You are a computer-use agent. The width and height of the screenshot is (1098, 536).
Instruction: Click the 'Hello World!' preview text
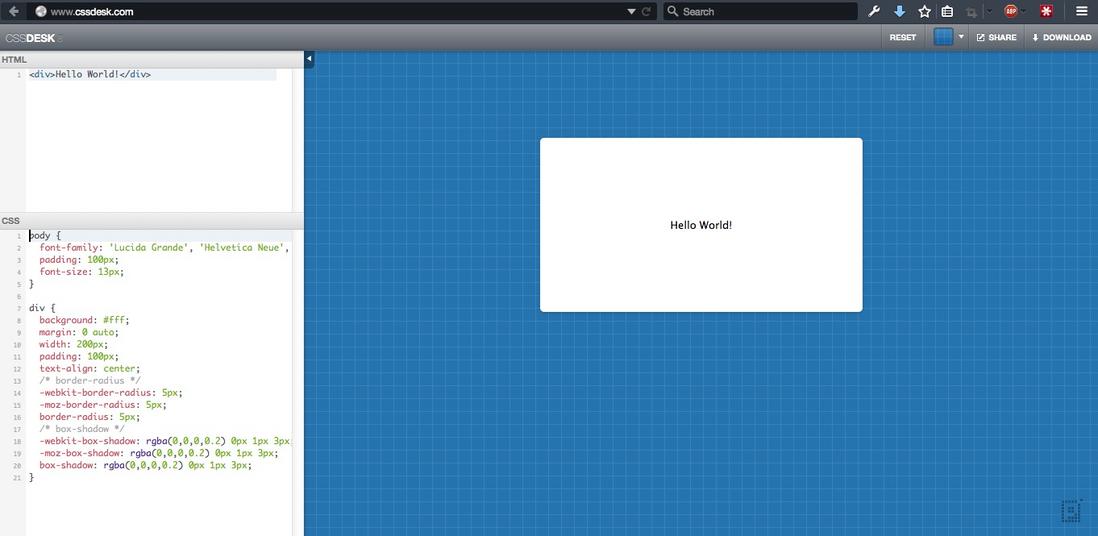coord(701,226)
